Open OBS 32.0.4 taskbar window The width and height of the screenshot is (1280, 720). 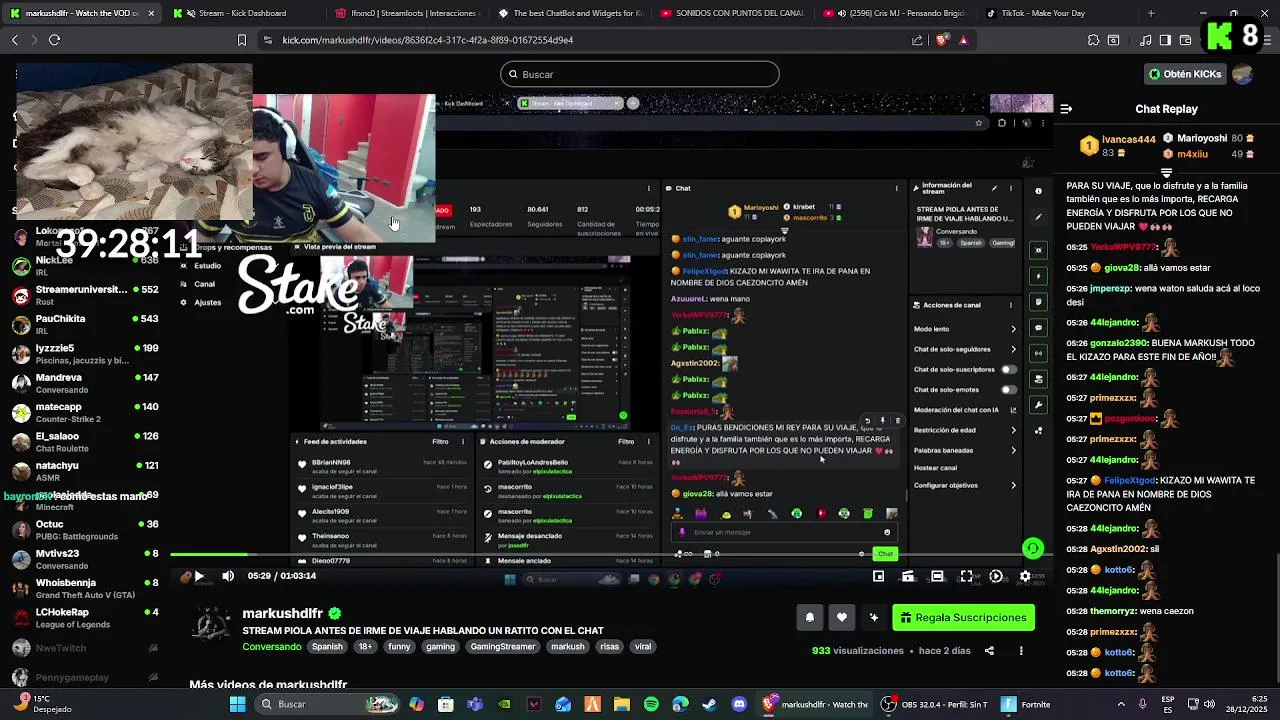(935, 704)
